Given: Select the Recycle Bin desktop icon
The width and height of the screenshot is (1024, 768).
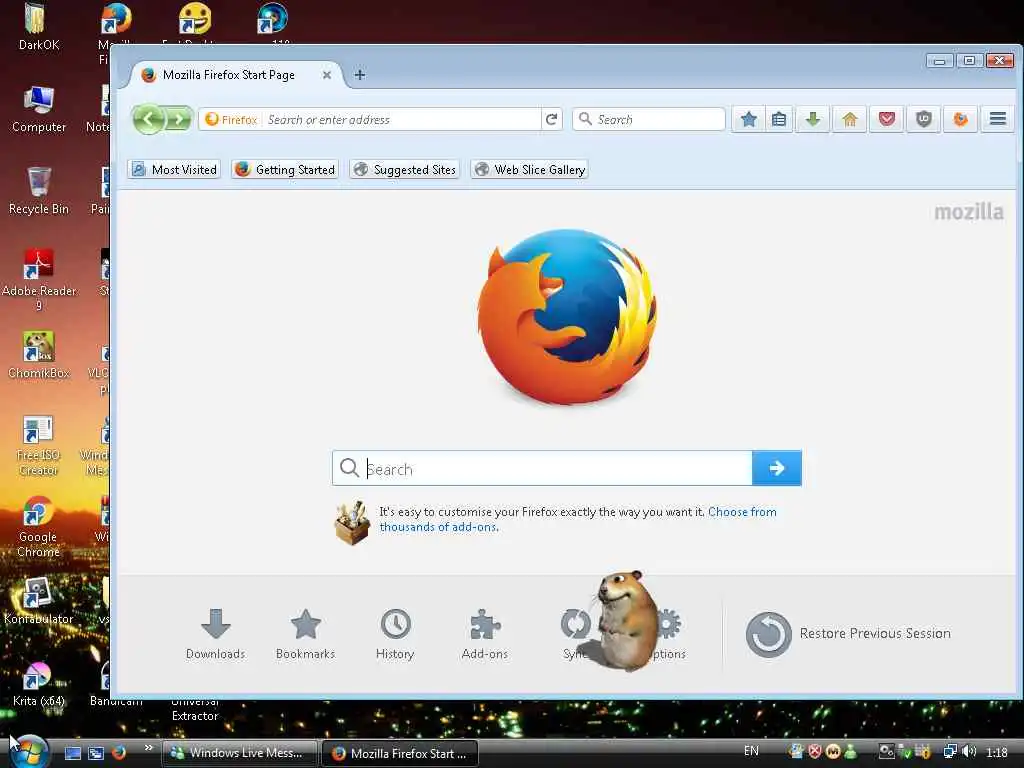Looking at the screenshot, I should coord(39,191).
